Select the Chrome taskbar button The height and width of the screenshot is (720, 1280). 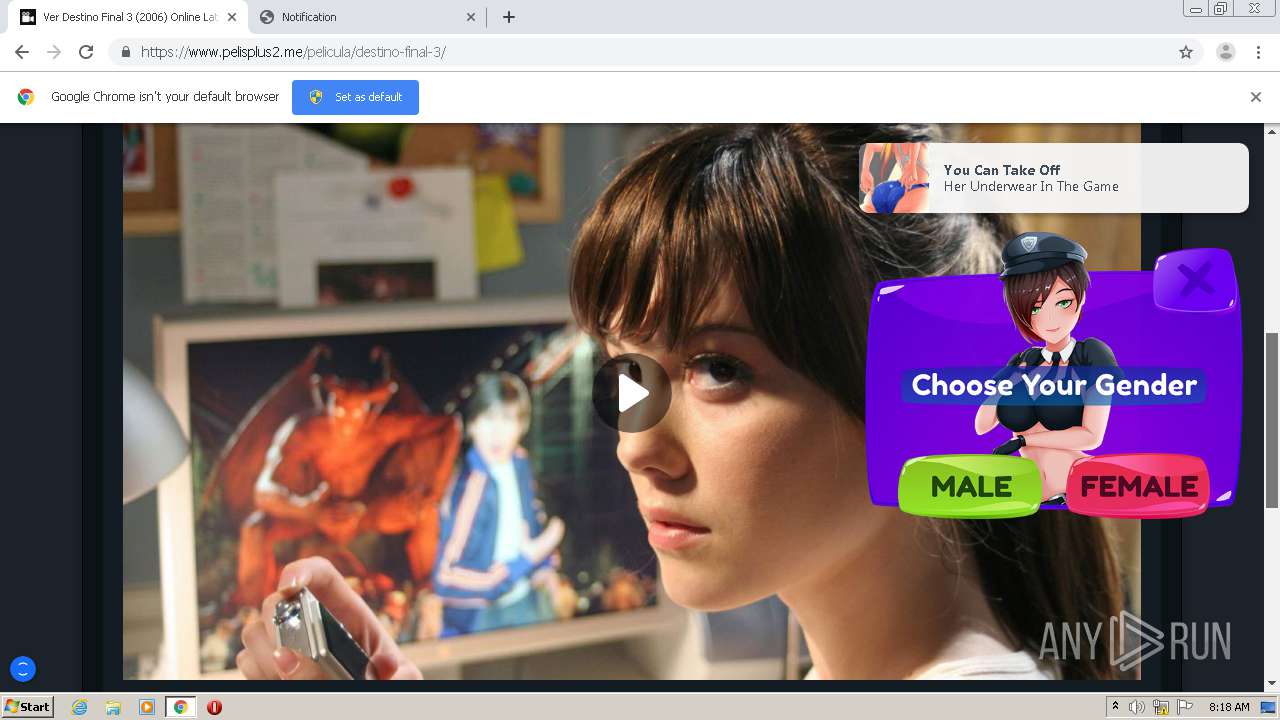click(x=180, y=707)
